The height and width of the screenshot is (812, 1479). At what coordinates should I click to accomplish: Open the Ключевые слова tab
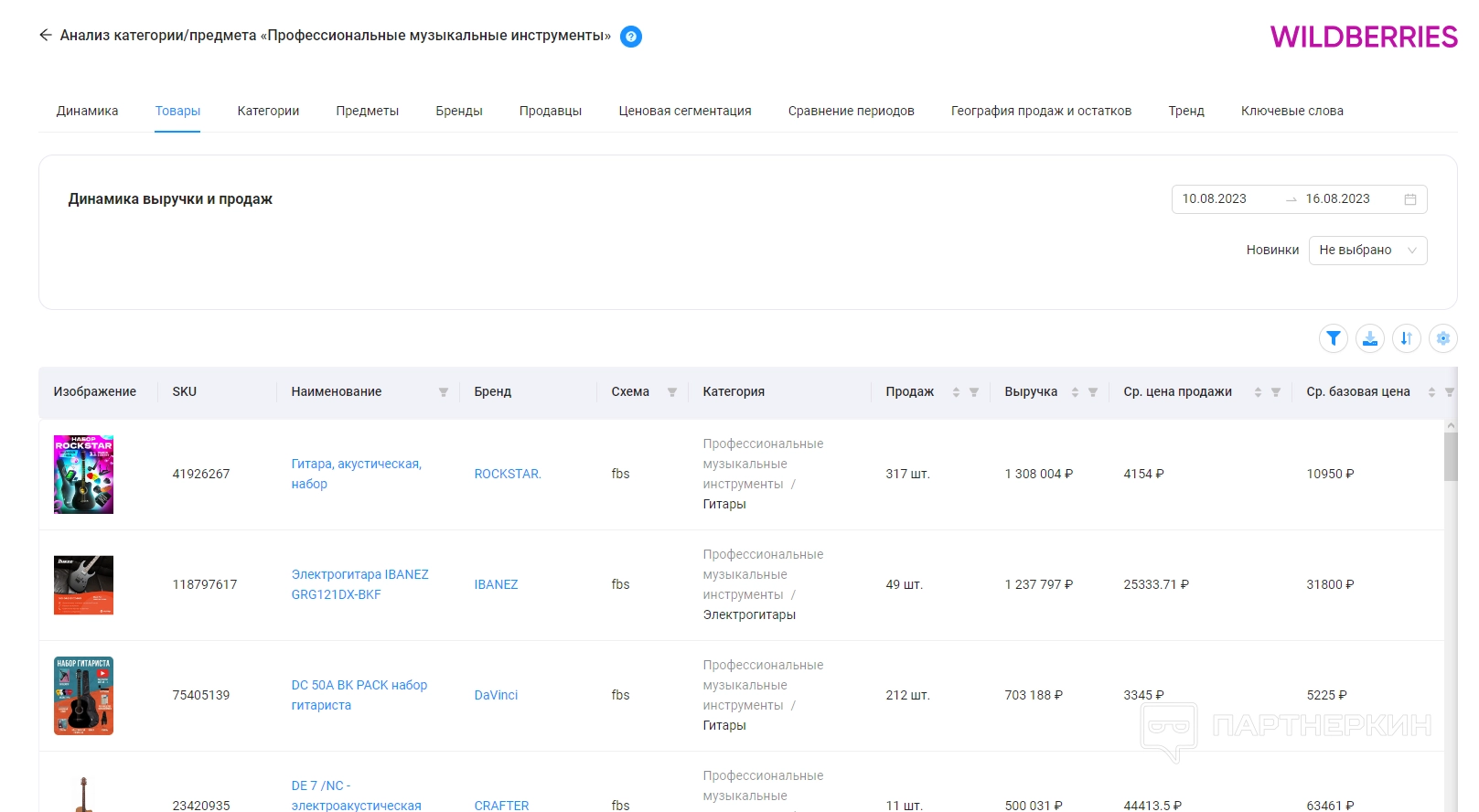coord(1291,111)
